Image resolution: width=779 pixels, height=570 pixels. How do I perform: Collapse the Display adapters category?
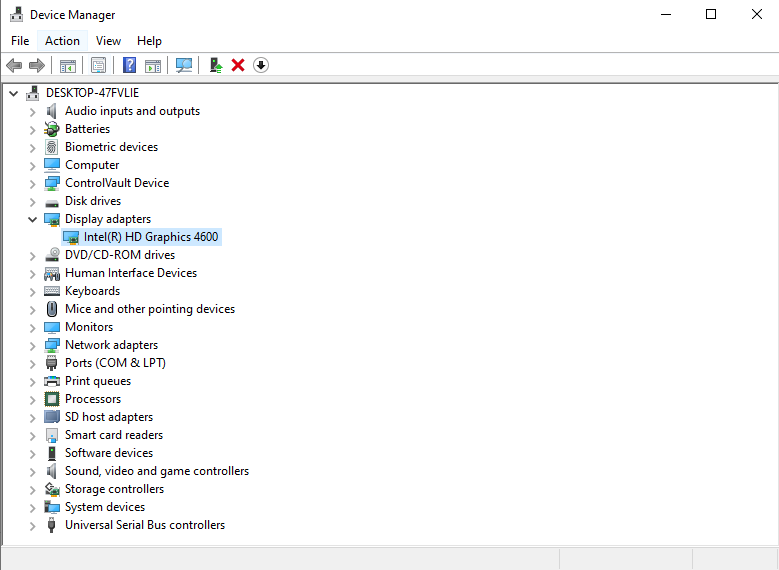32,219
